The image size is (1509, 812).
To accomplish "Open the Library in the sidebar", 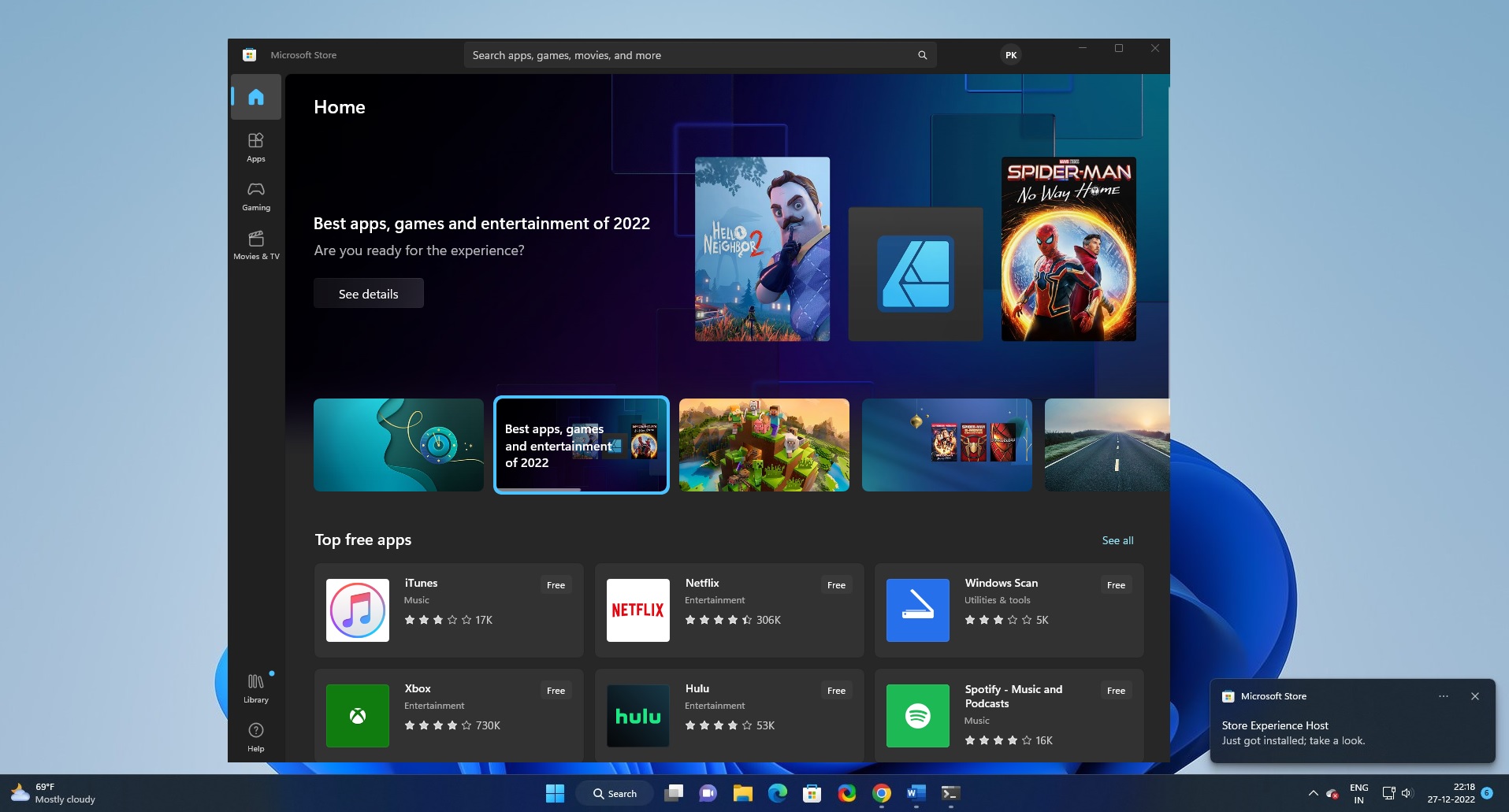I will pos(256,688).
